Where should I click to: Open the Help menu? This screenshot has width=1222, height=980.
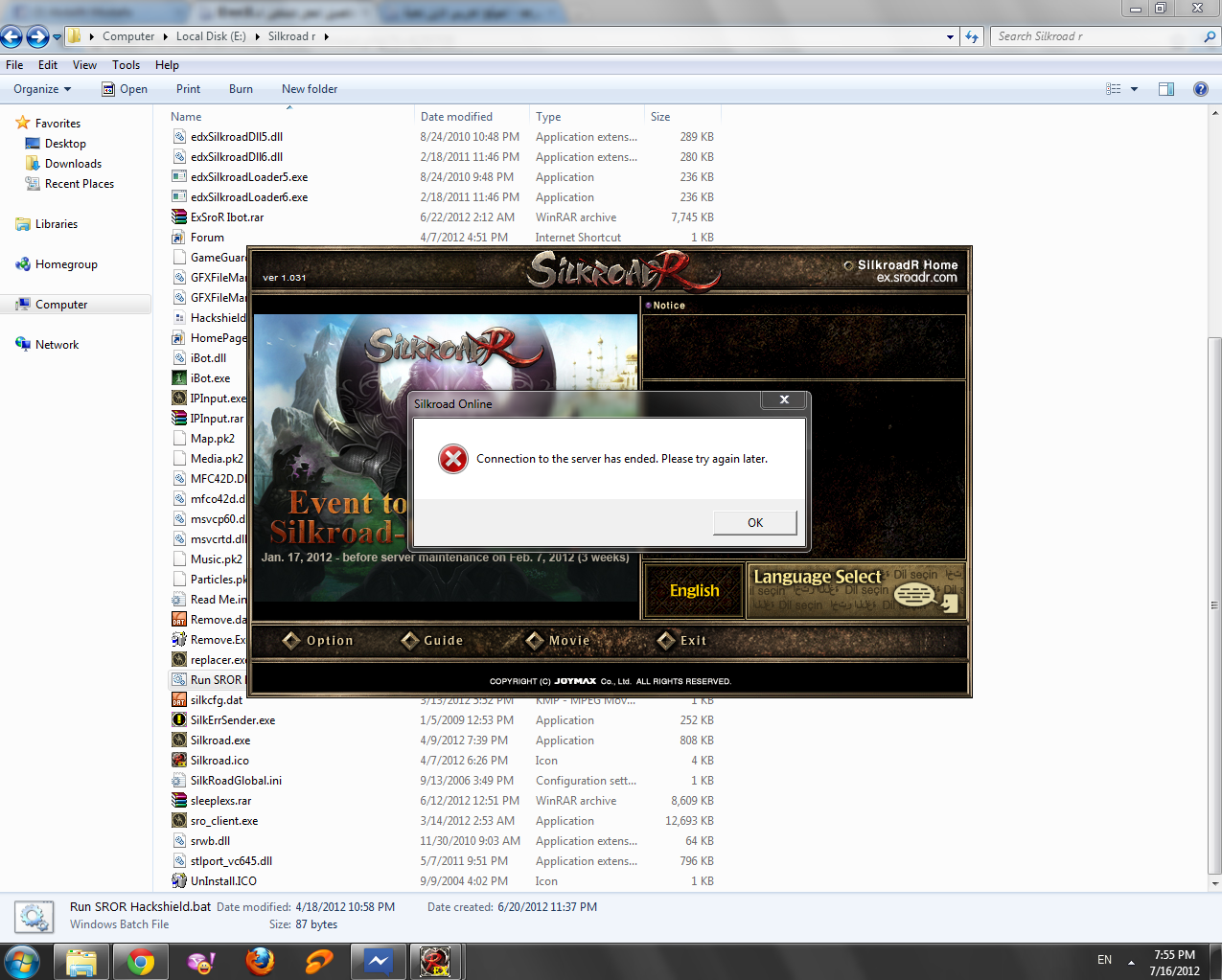pos(167,65)
